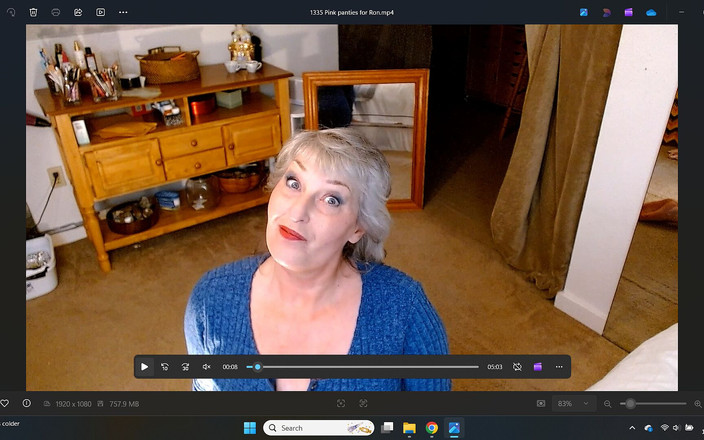
Task: Play the video
Action: [x=144, y=367]
